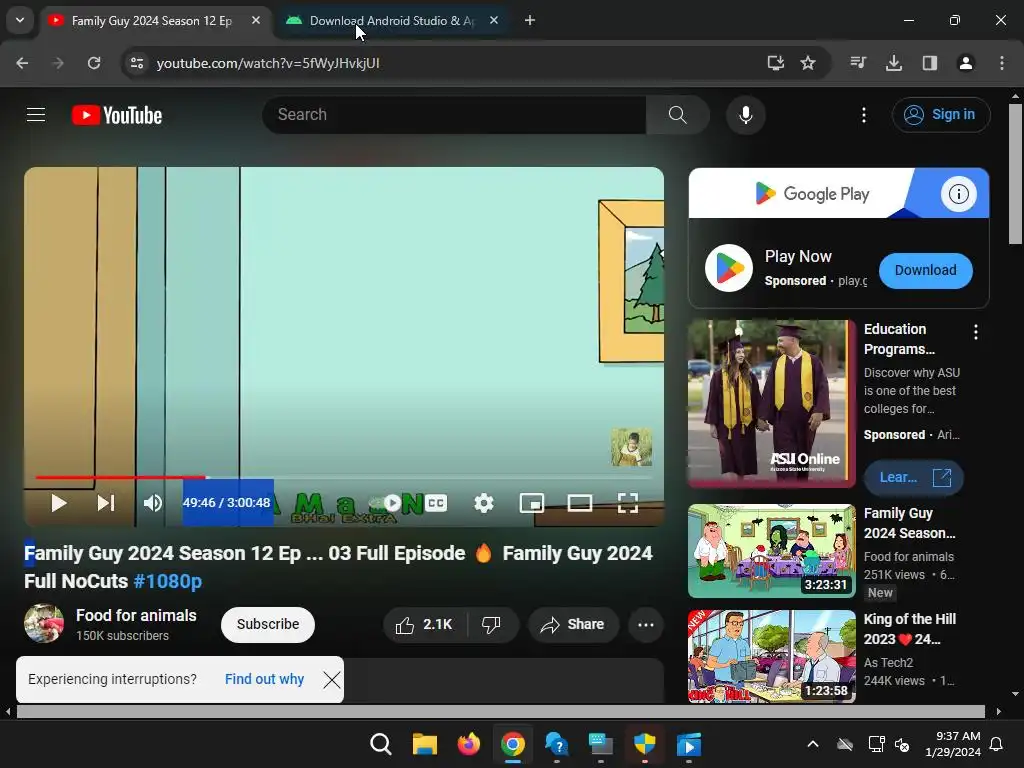Image resolution: width=1024 pixels, height=768 pixels.
Task: Sign in to YouTube
Action: (x=940, y=115)
